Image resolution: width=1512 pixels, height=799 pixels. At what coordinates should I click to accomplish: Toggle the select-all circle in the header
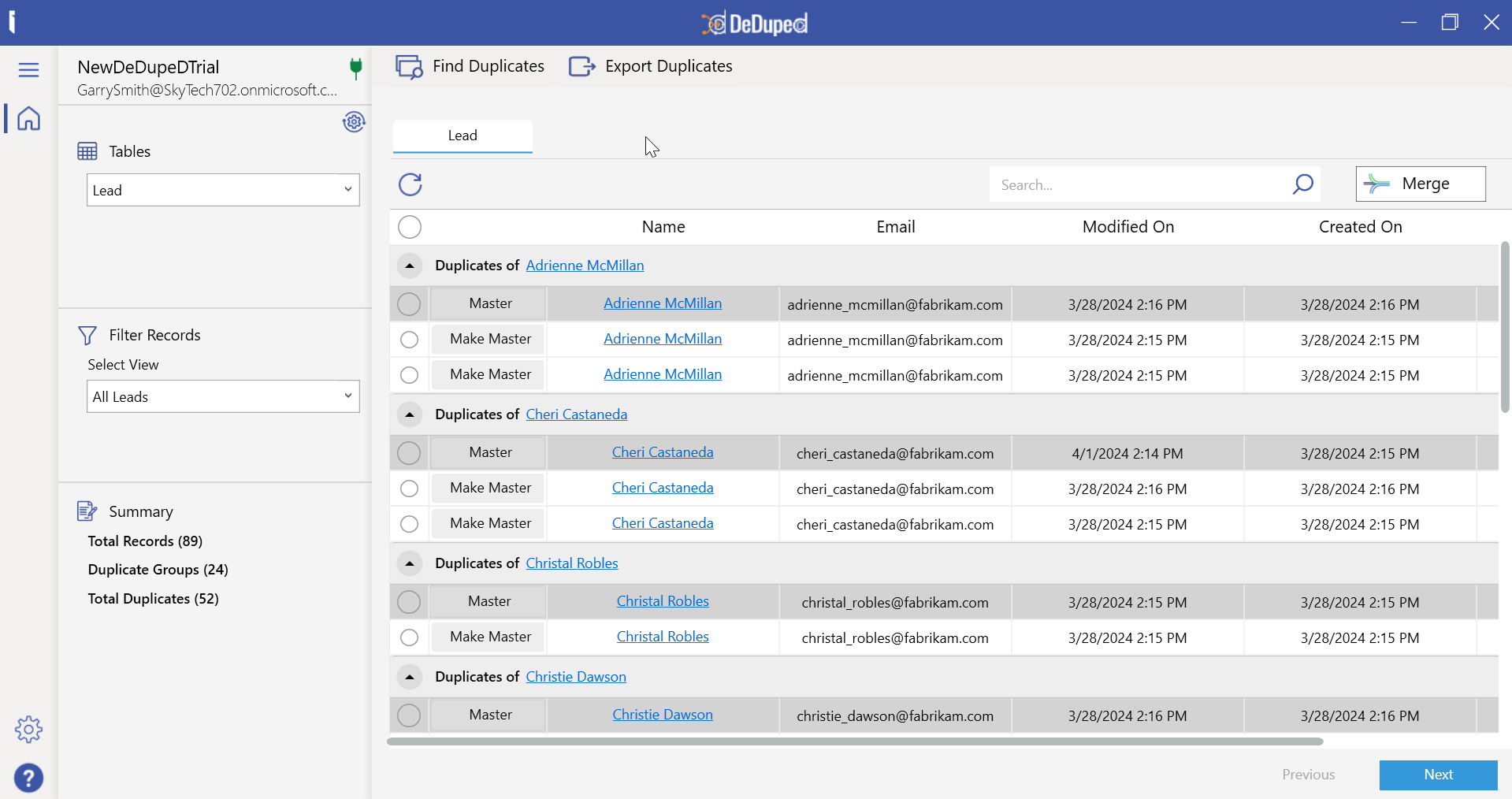tap(410, 227)
